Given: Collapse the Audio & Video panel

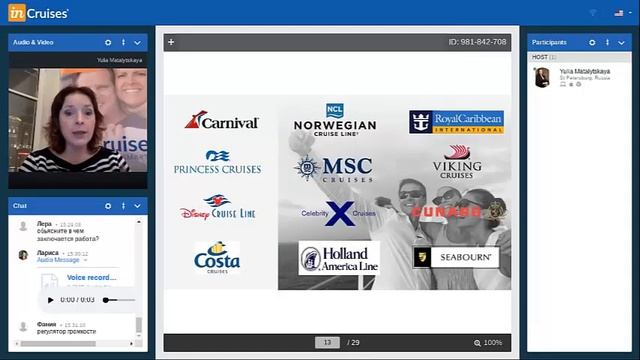Looking at the screenshot, I should (138, 43).
